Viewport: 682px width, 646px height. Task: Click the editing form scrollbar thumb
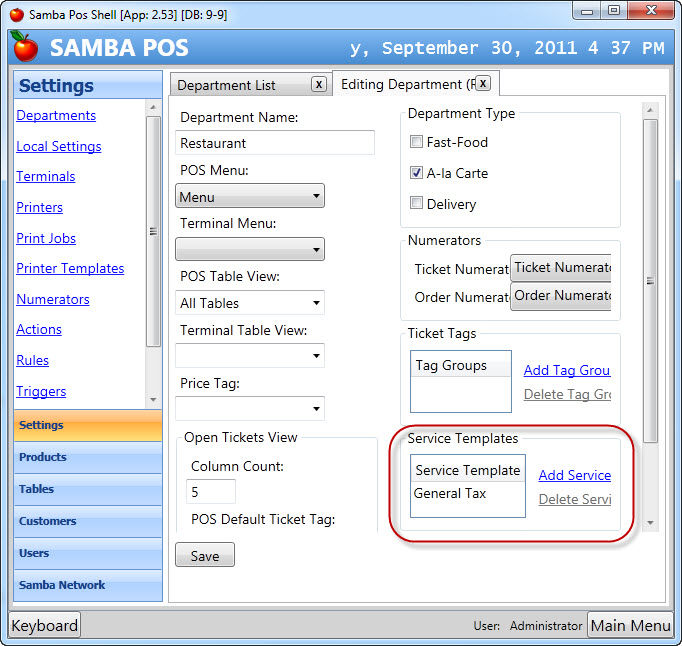650,281
